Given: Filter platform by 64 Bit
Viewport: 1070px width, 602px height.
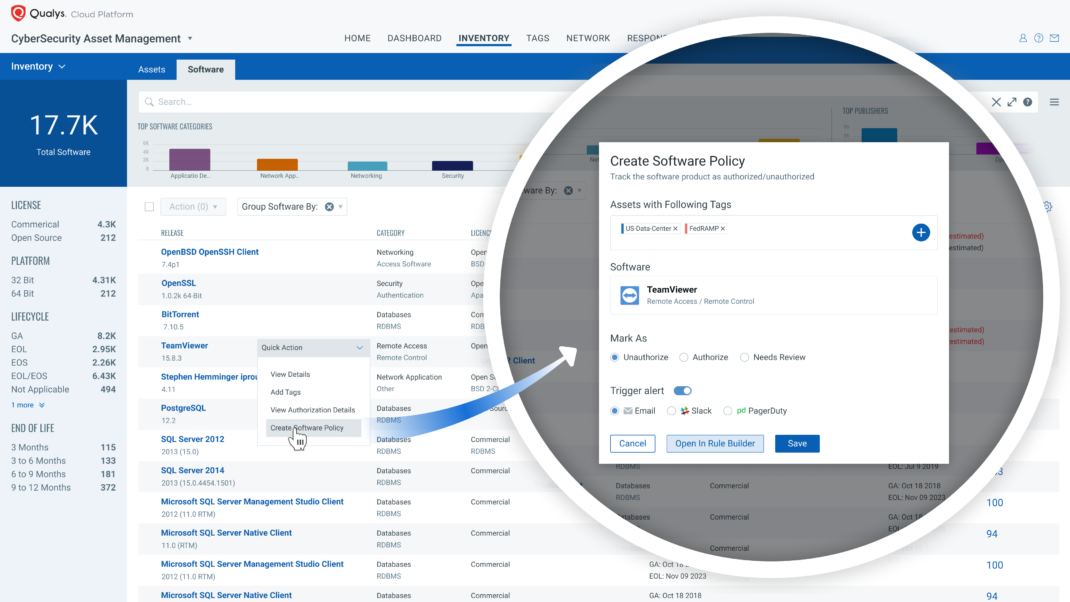Looking at the screenshot, I should pos(63,294).
